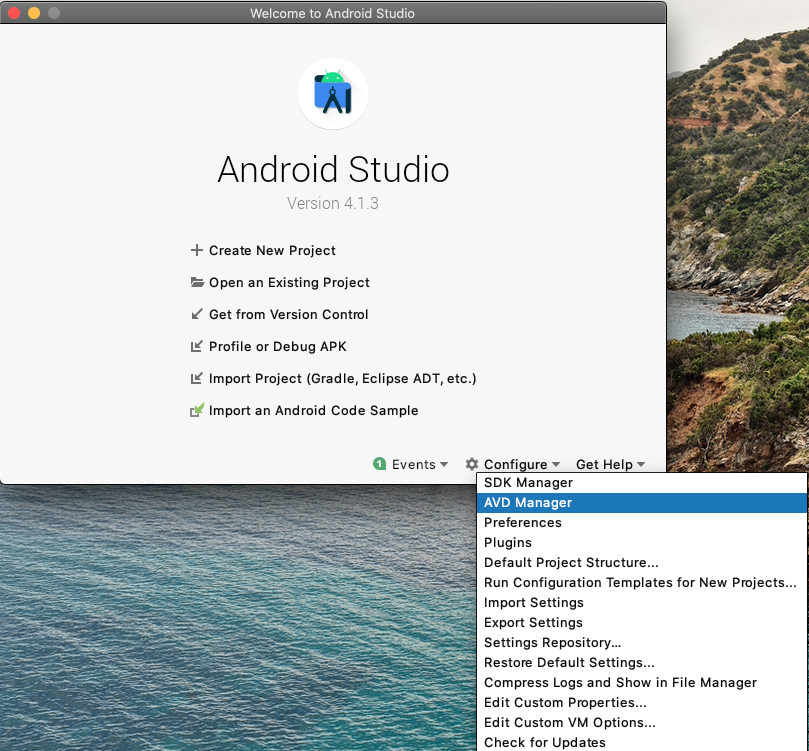The image size is (809, 751).
Task: Click the Android Studio logo icon
Action: click(x=333, y=93)
